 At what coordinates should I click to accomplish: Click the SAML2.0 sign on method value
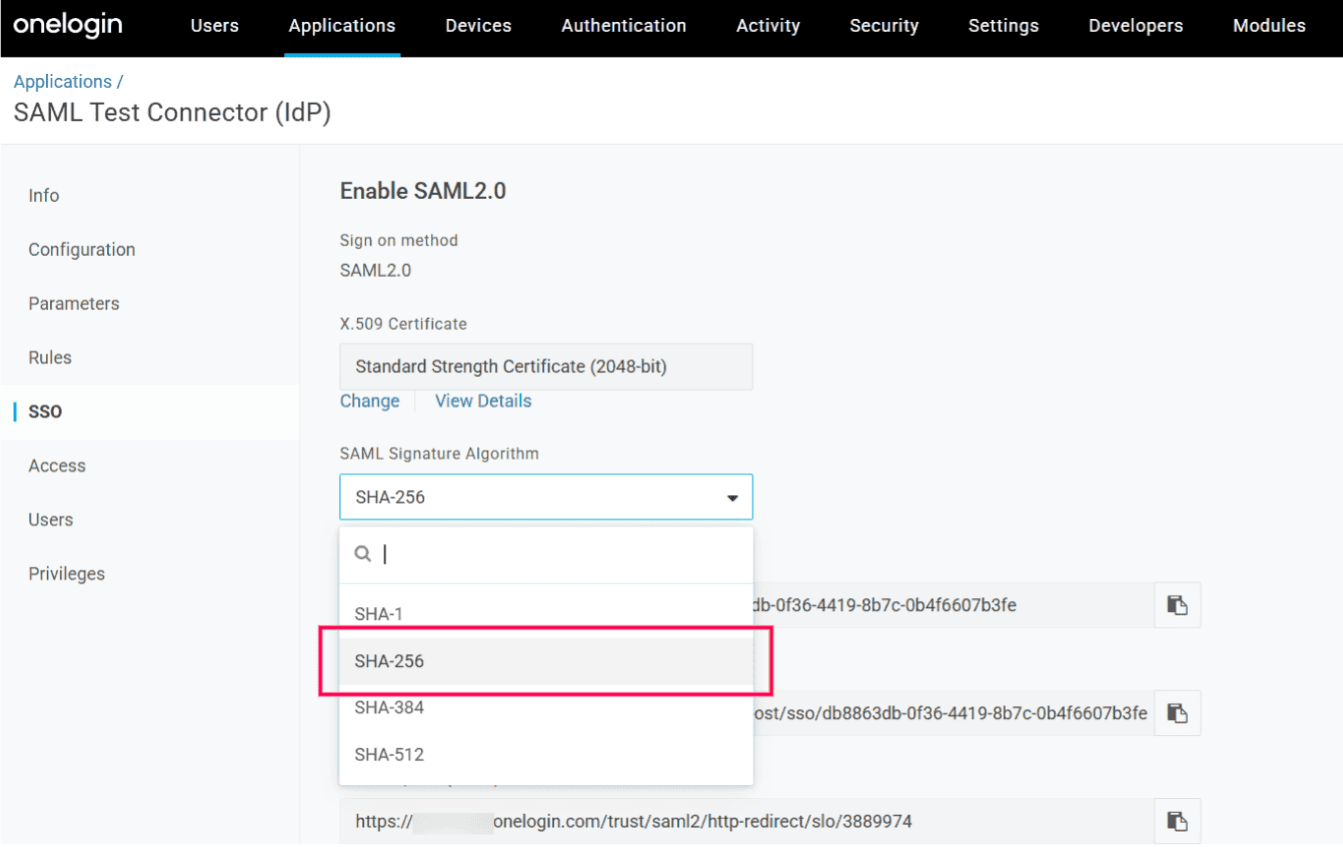[376, 270]
